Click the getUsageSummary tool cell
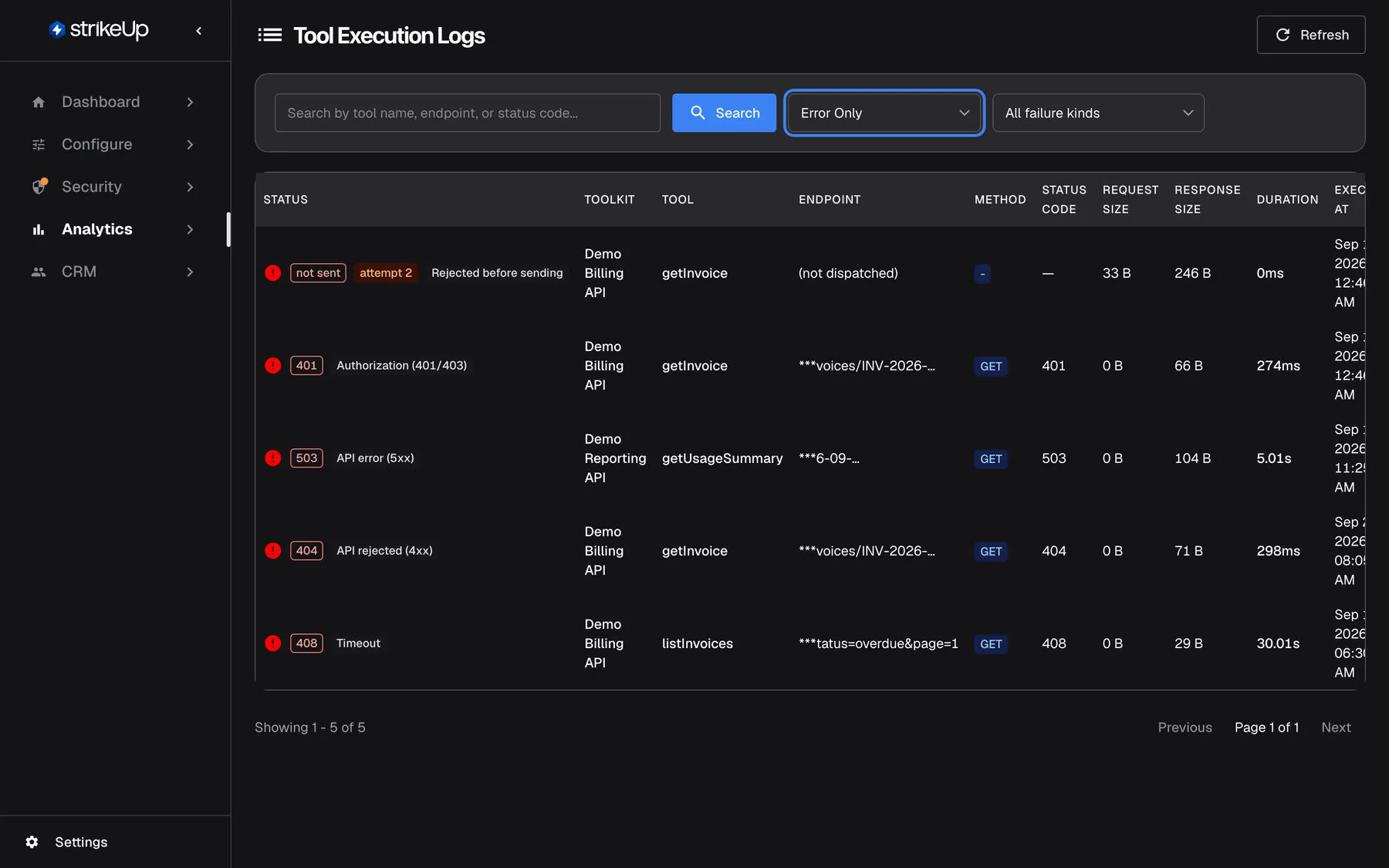Screen dimensions: 1389x868 722,458
